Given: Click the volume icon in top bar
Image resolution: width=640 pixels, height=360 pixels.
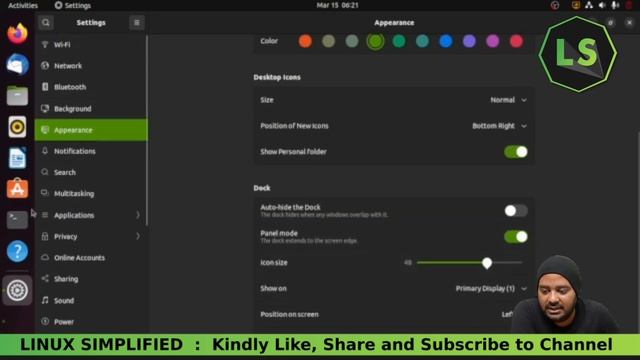Looking at the screenshot, I should click(x=602, y=5).
